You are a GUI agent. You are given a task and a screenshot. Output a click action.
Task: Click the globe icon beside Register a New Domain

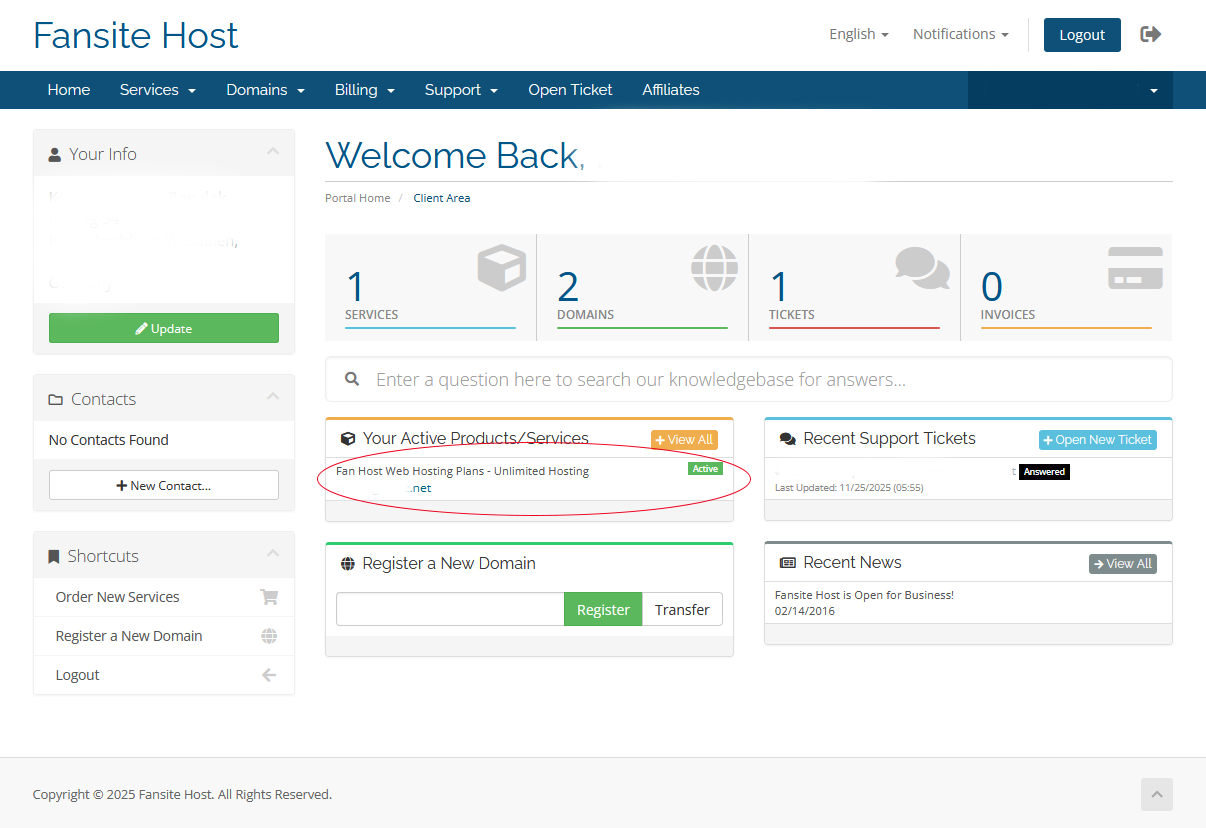pyautogui.click(x=268, y=636)
